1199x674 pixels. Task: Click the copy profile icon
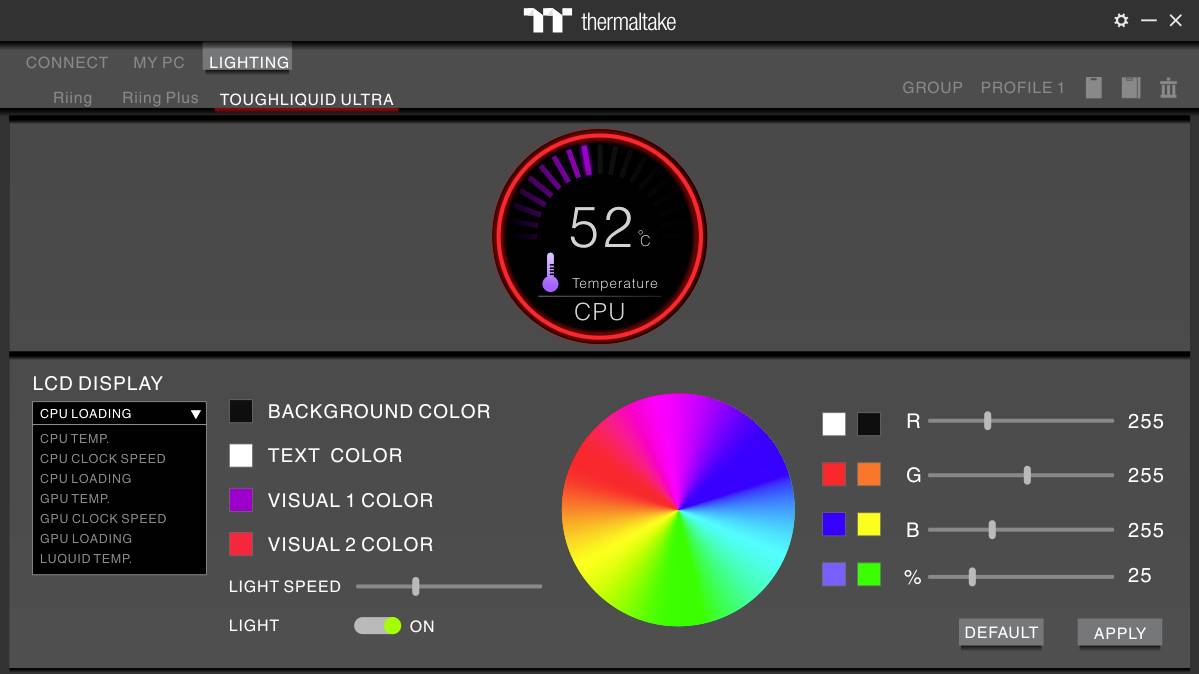[1093, 88]
